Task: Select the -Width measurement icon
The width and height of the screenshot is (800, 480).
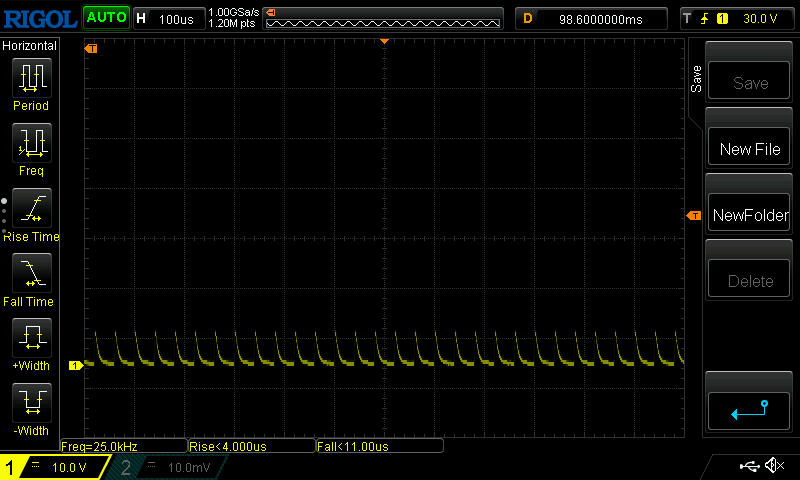Action: coord(32,402)
